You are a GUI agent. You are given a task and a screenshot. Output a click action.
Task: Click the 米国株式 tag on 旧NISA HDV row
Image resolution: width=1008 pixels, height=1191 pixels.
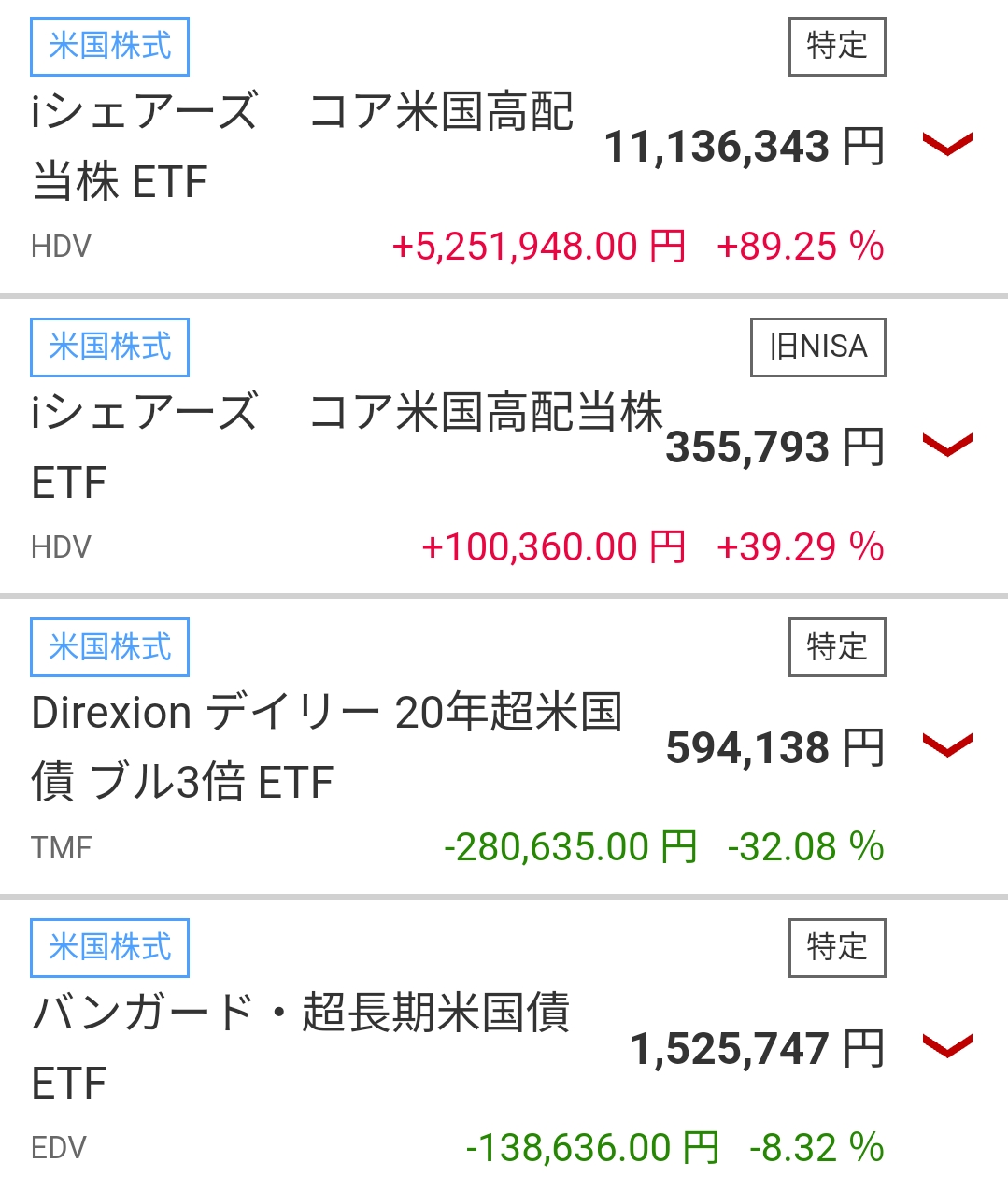[x=110, y=347]
